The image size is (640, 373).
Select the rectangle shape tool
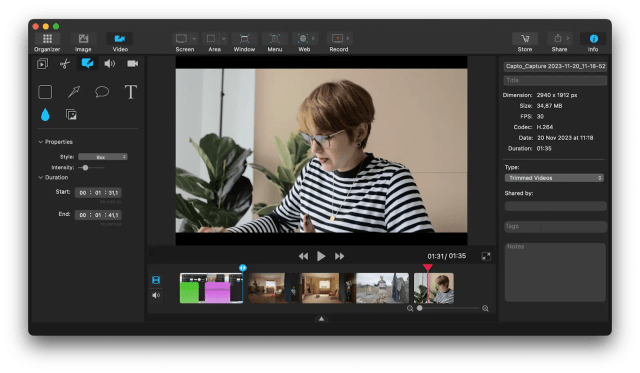click(x=45, y=92)
